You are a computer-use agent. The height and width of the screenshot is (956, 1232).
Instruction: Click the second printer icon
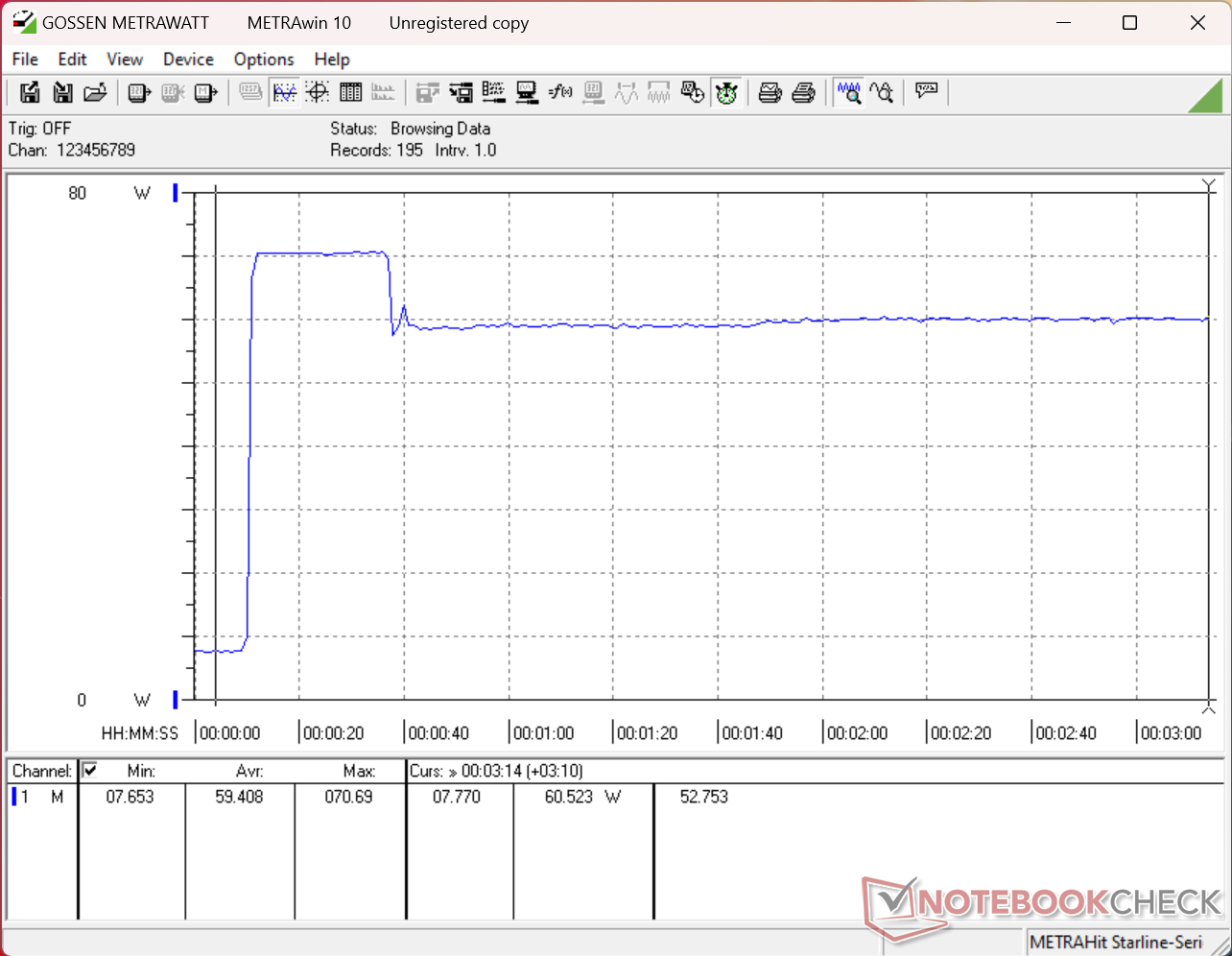coord(804,93)
